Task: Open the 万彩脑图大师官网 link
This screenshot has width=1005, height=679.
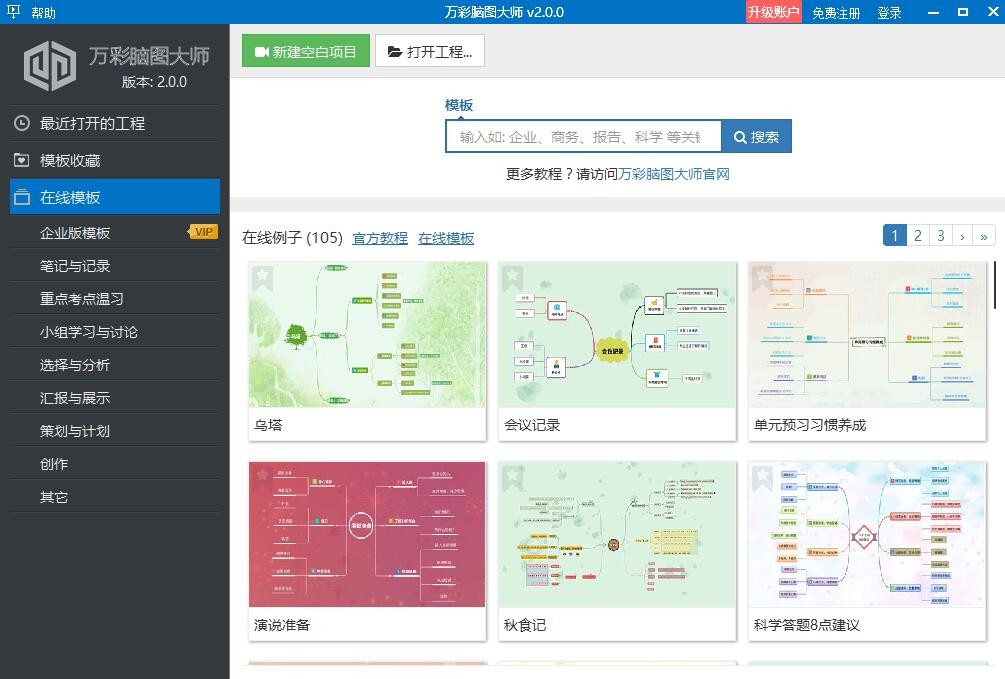Action: [673, 173]
